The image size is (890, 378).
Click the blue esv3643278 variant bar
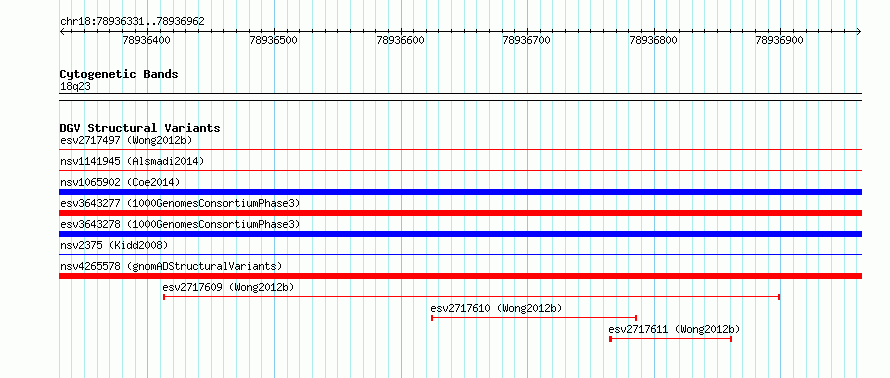pos(460,234)
